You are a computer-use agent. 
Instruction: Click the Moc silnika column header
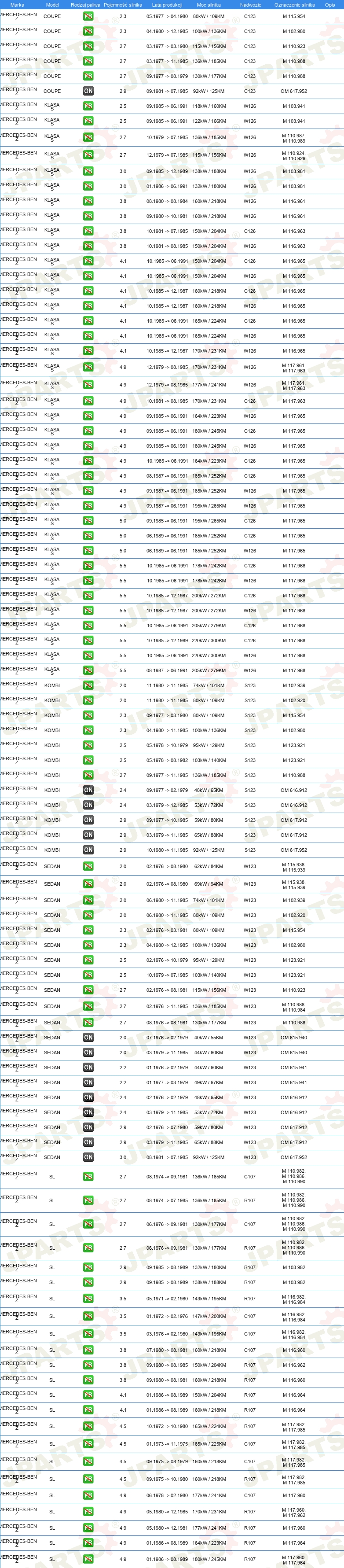tap(209, 5)
